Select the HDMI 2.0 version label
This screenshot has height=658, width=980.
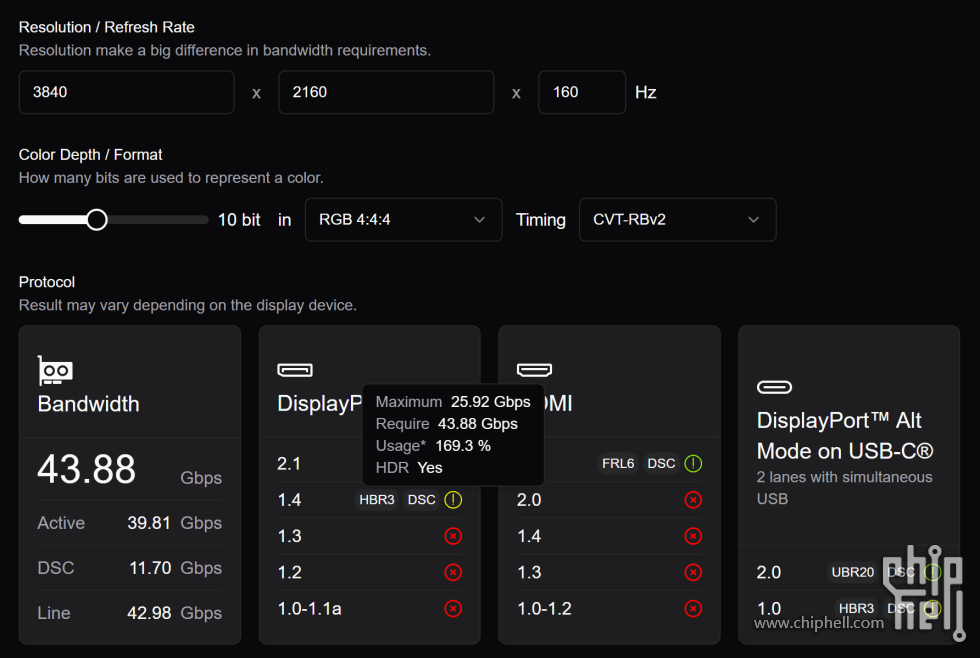[x=529, y=500]
